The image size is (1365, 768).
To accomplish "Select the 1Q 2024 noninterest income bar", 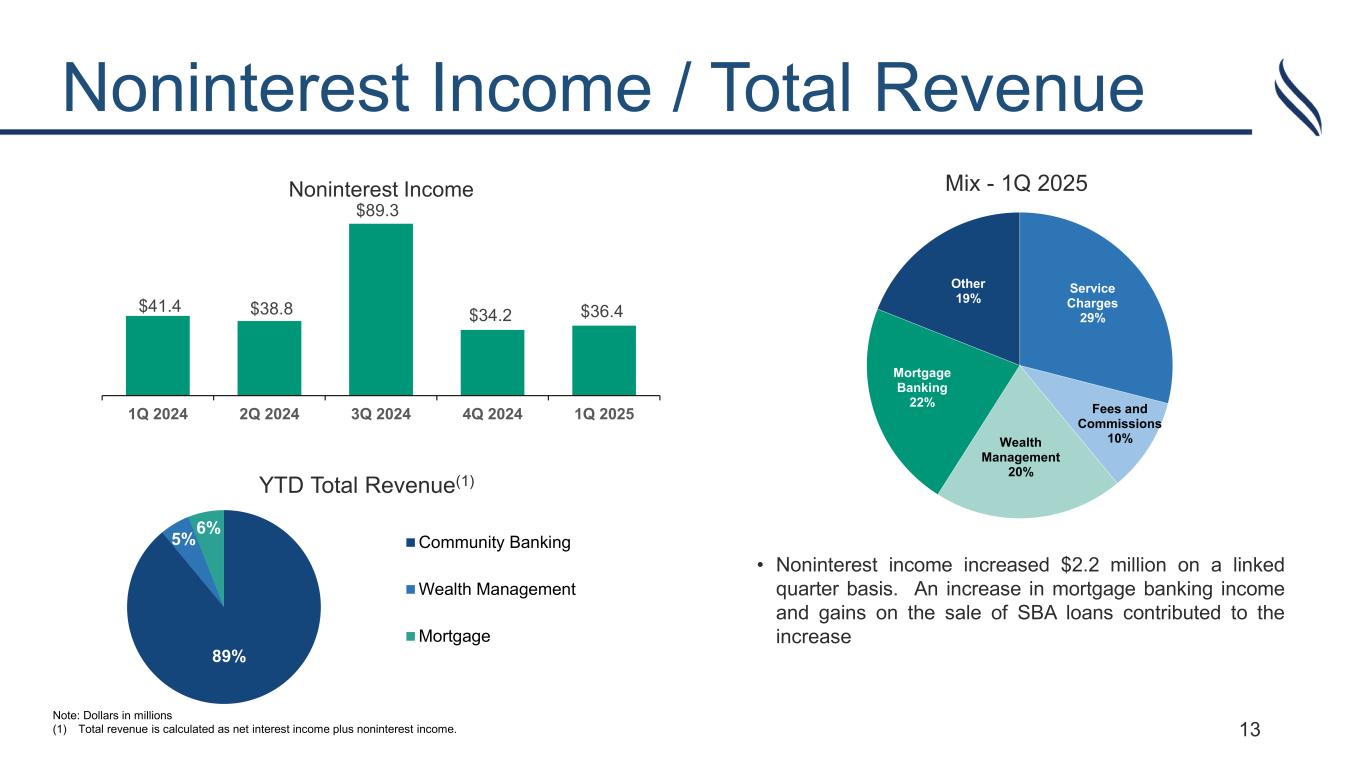I will tap(157, 355).
